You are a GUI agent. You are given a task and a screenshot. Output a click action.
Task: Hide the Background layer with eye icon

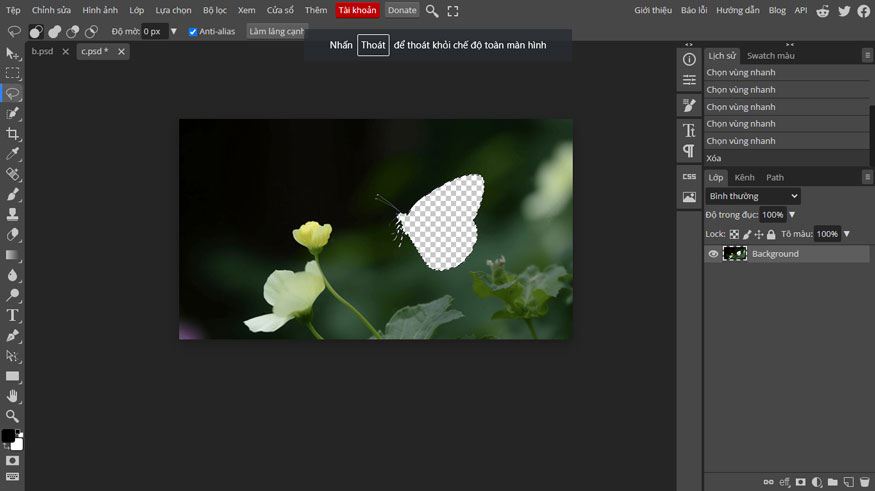click(713, 254)
